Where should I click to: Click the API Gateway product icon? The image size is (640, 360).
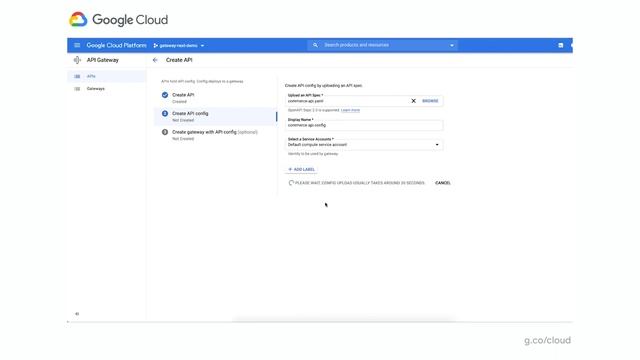point(77,60)
